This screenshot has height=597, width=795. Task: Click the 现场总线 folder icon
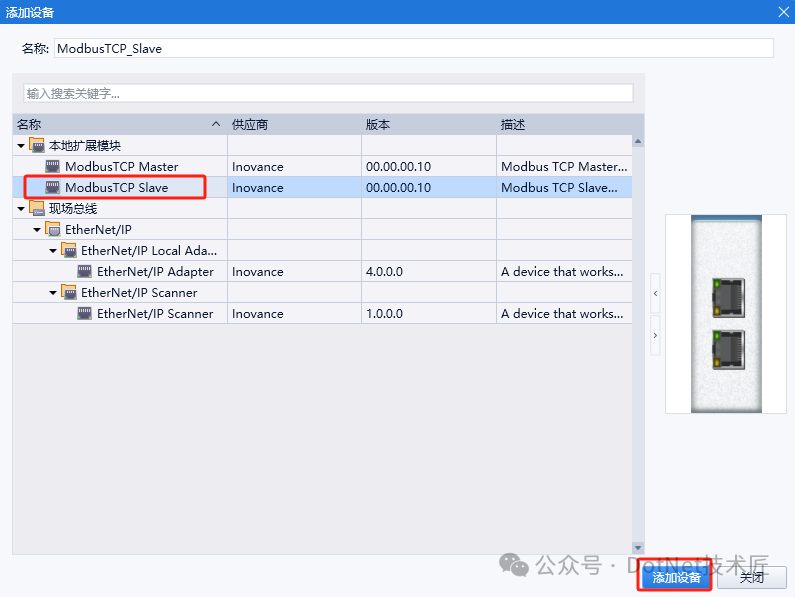click(37, 208)
